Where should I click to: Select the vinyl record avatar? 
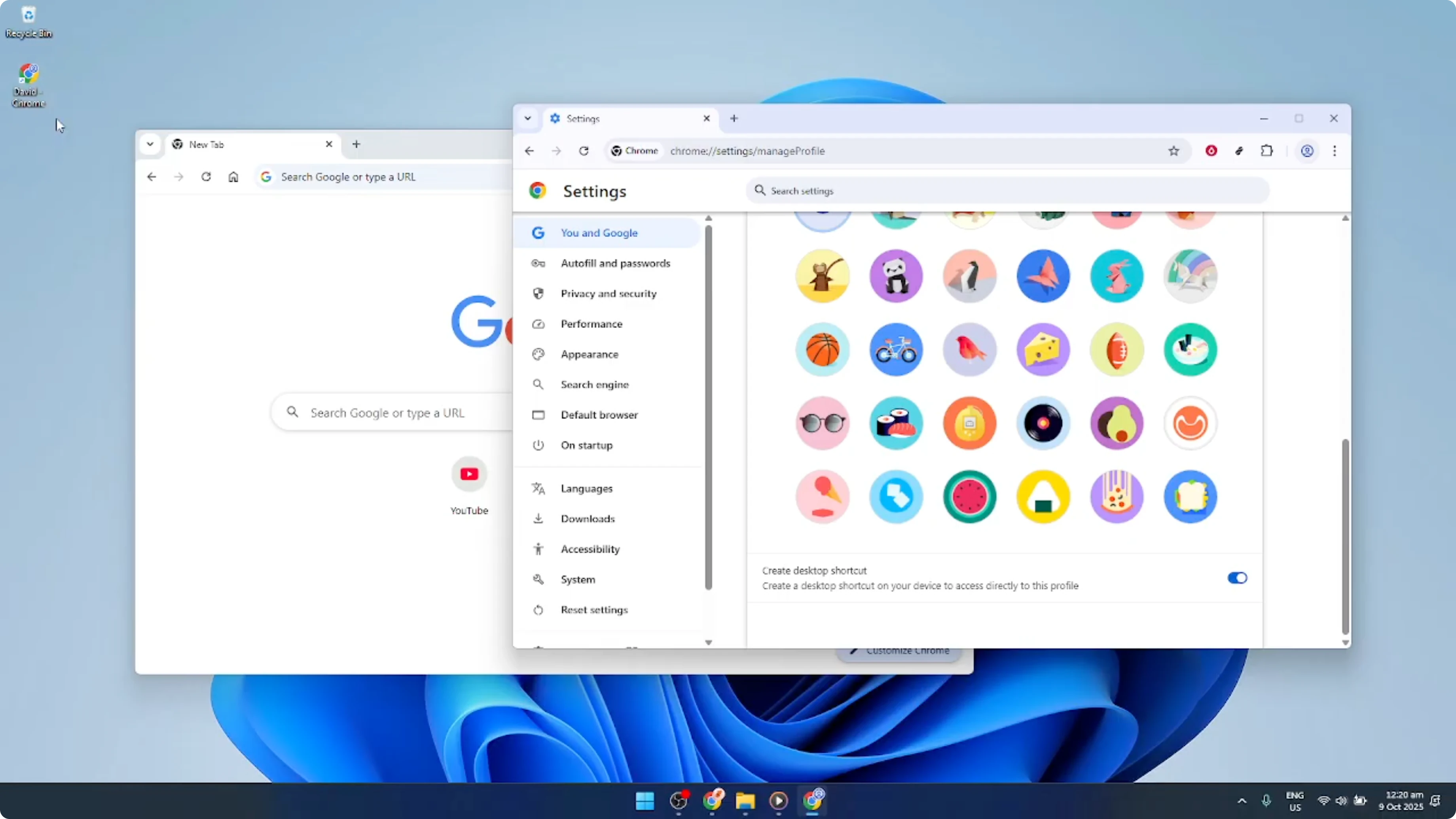click(1043, 423)
